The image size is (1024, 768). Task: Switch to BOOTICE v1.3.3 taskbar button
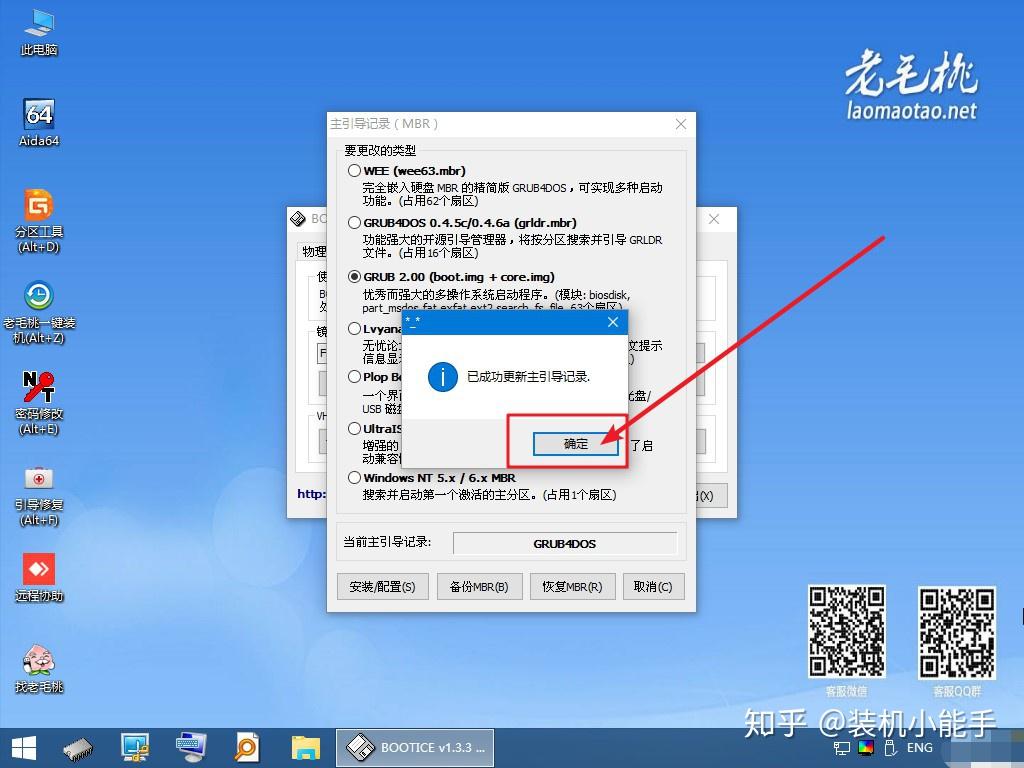point(415,748)
